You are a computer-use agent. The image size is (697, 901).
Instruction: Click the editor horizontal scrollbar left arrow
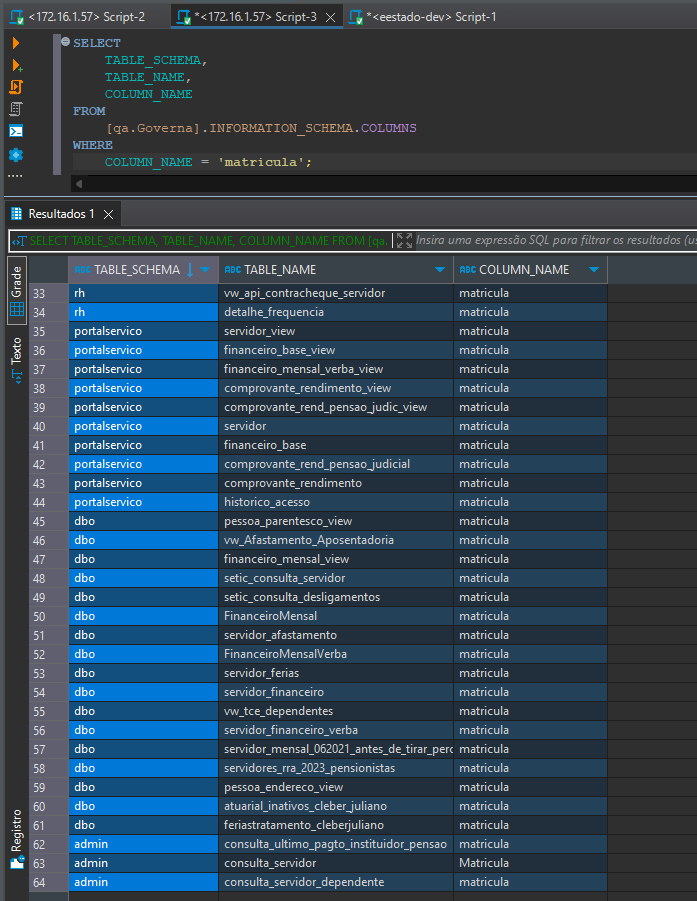(79, 184)
